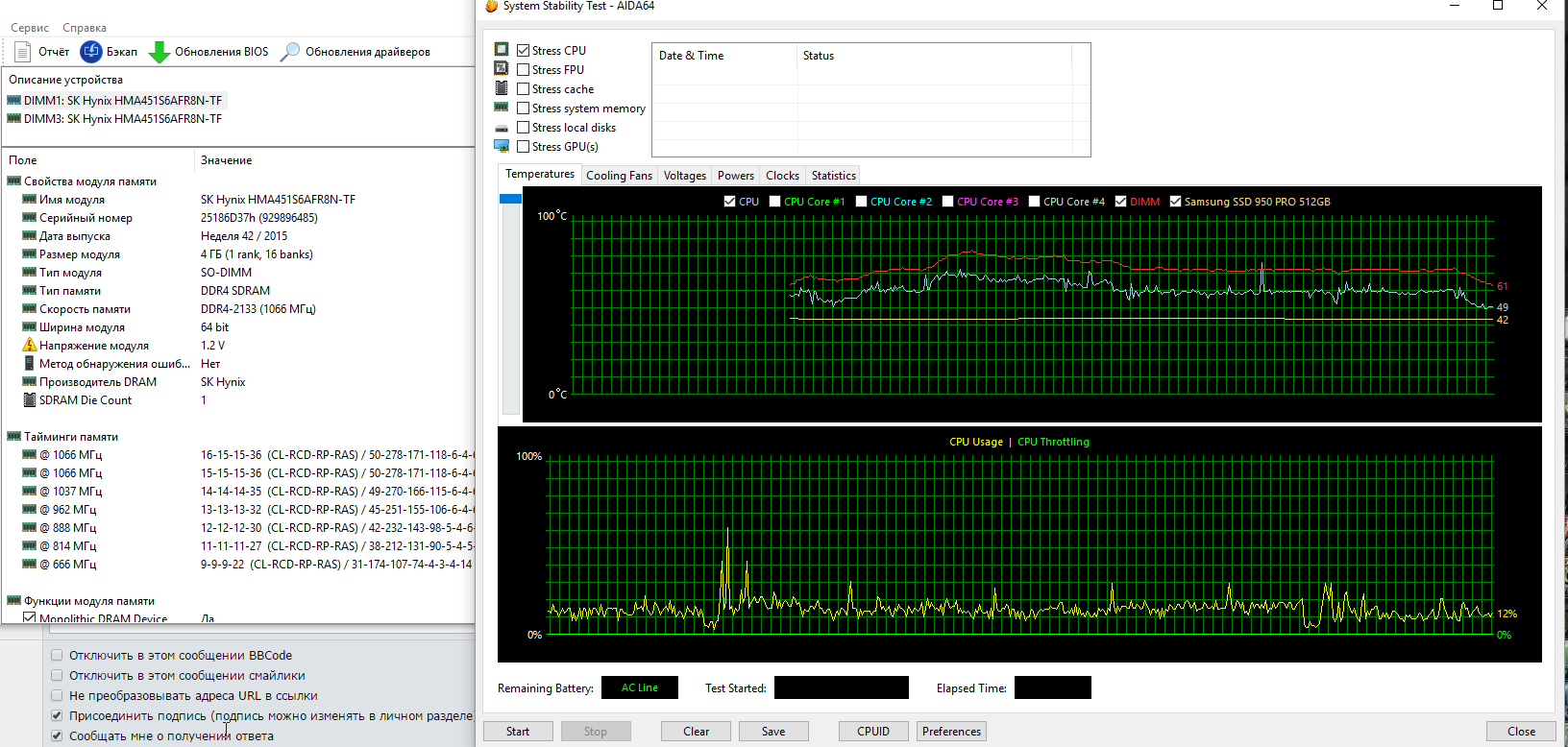1568x747 pixels.
Task: Open the Statistics tab
Action: [833, 176]
